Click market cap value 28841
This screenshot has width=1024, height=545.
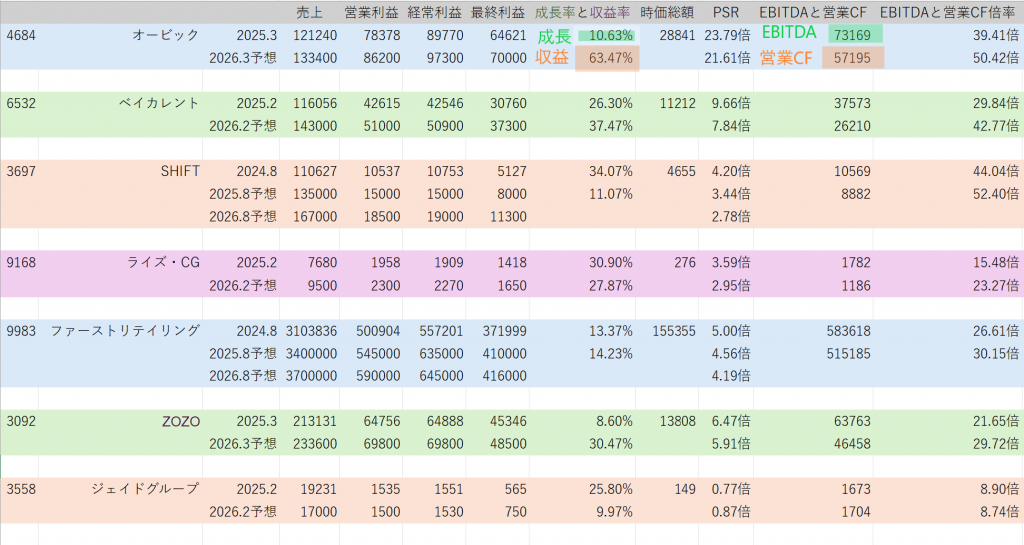677,35
